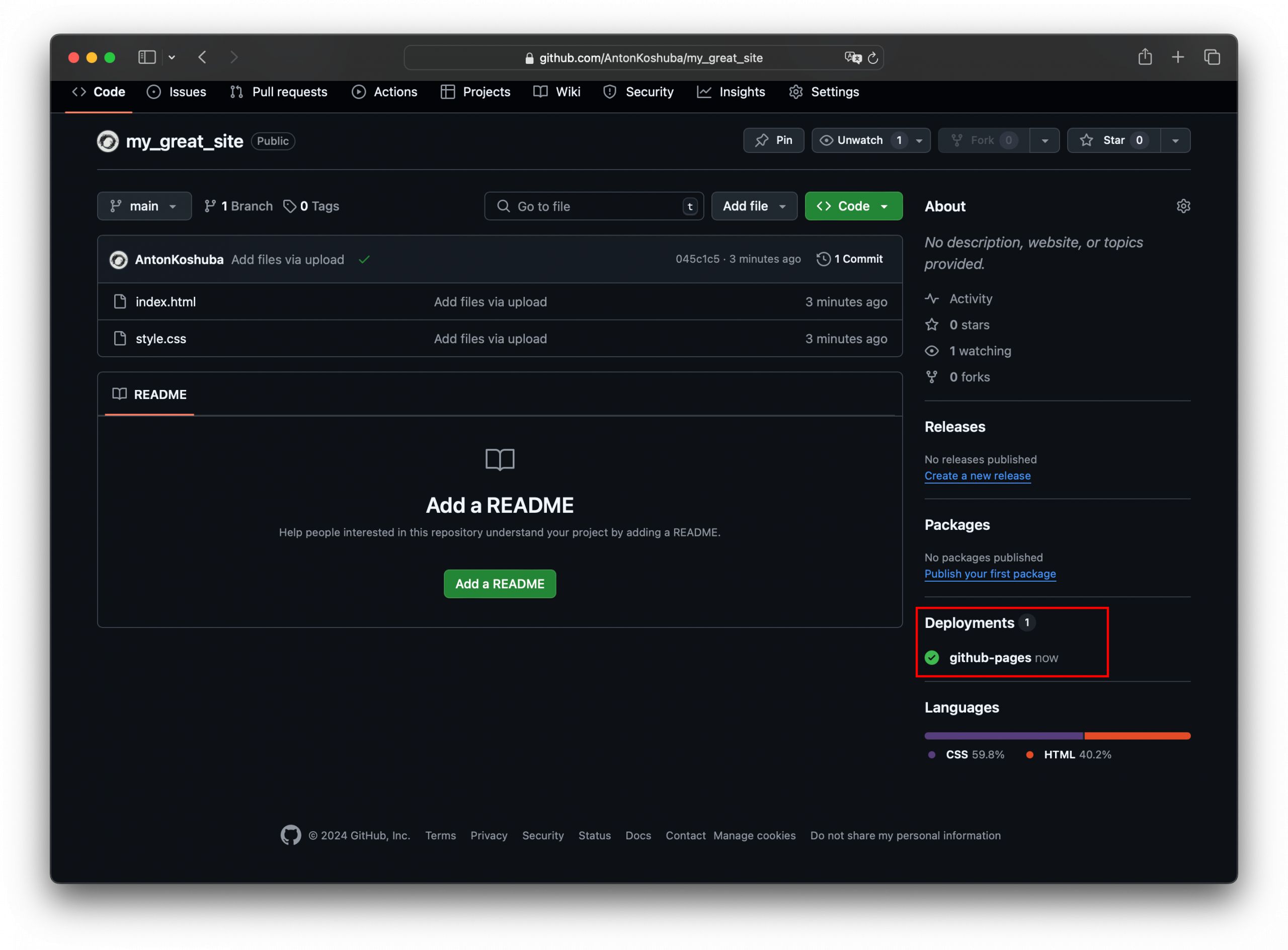Open the Safari share icon
1288x950 pixels.
coord(1145,57)
